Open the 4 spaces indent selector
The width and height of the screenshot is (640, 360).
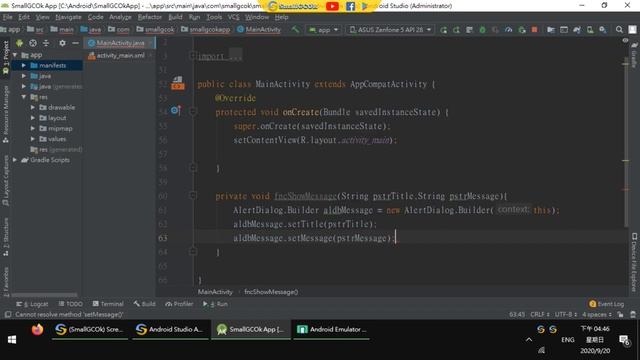tap(597, 315)
